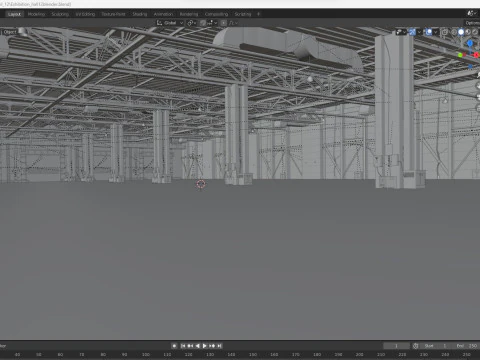Open the Animation workspace tab

tap(163, 14)
